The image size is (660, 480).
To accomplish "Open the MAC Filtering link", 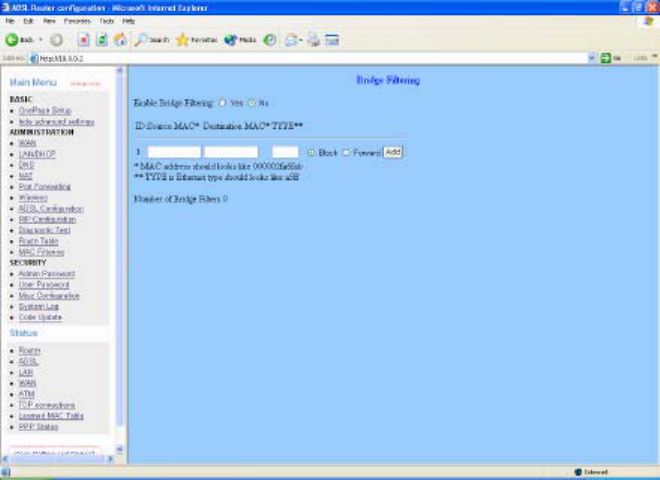I will click(x=42, y=252).
